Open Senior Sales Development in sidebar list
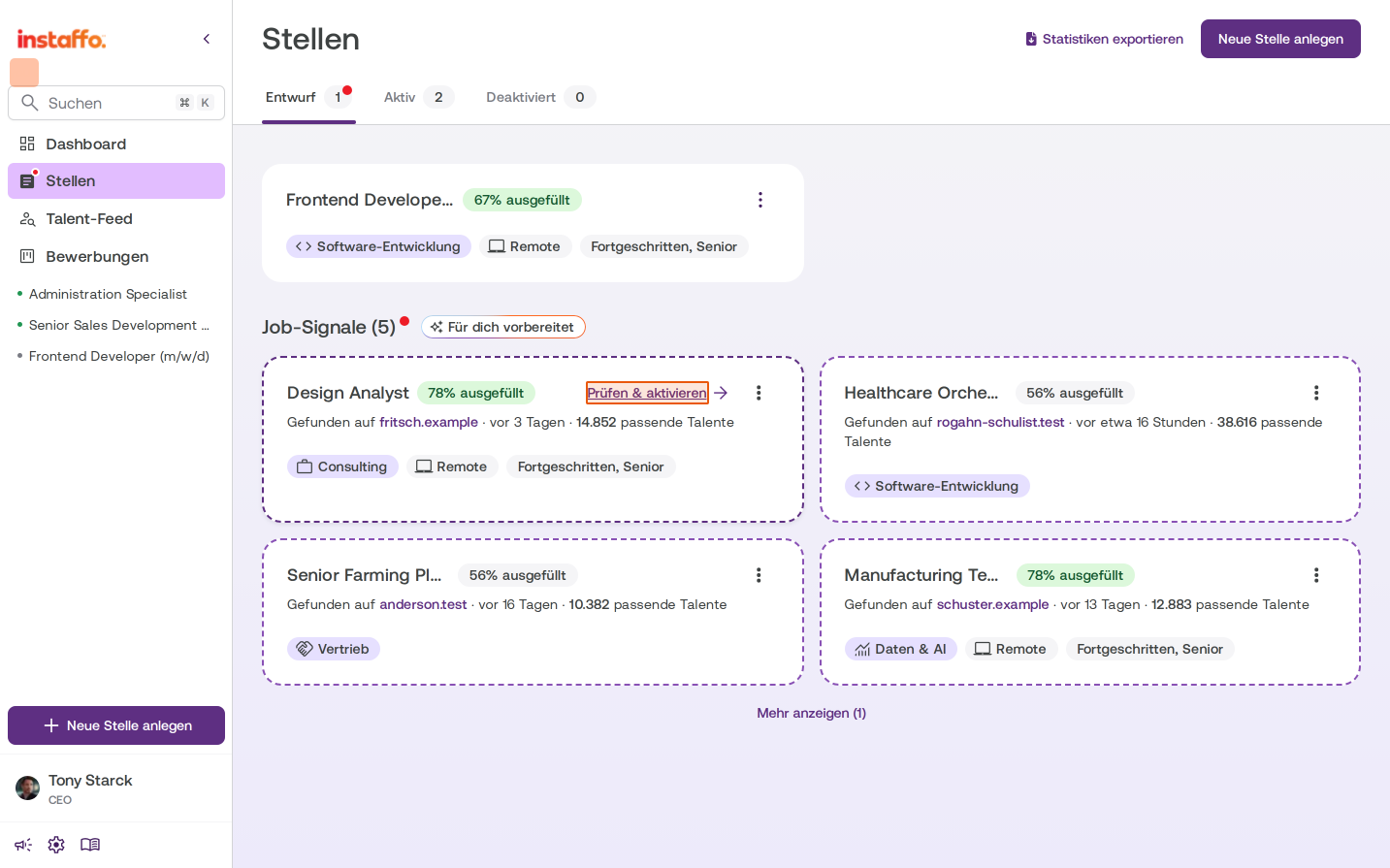The height and width of the screenshot is (868, 1390). [x=118, y=325]
